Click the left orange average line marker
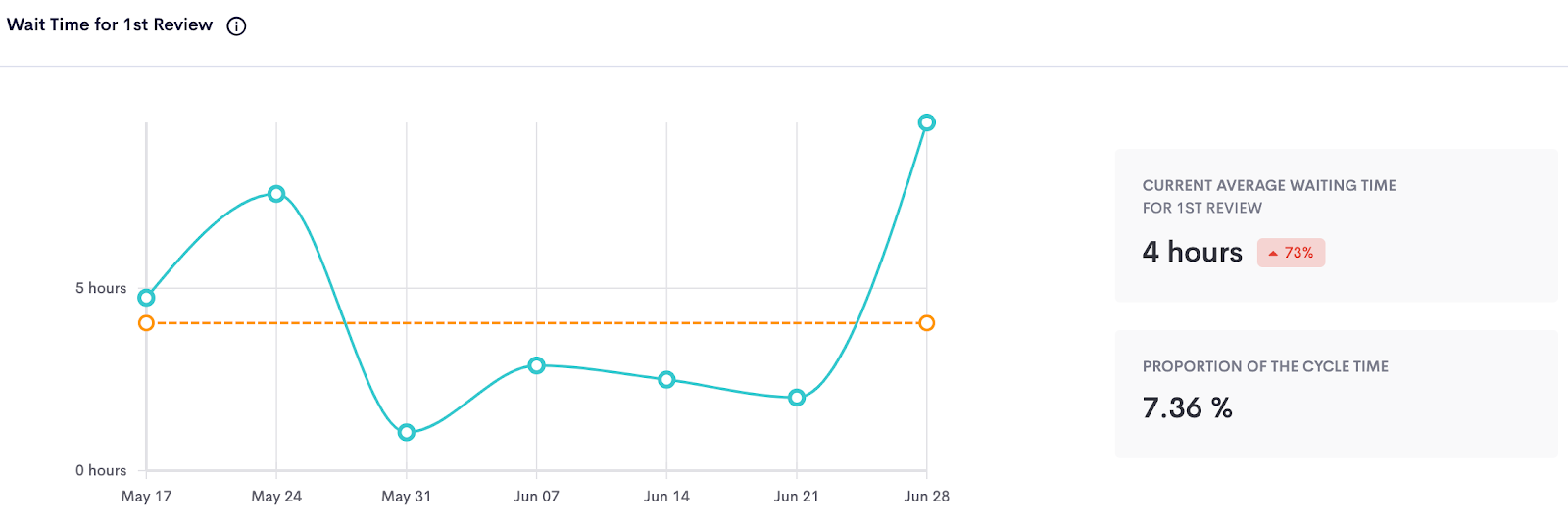 [146, 323]
